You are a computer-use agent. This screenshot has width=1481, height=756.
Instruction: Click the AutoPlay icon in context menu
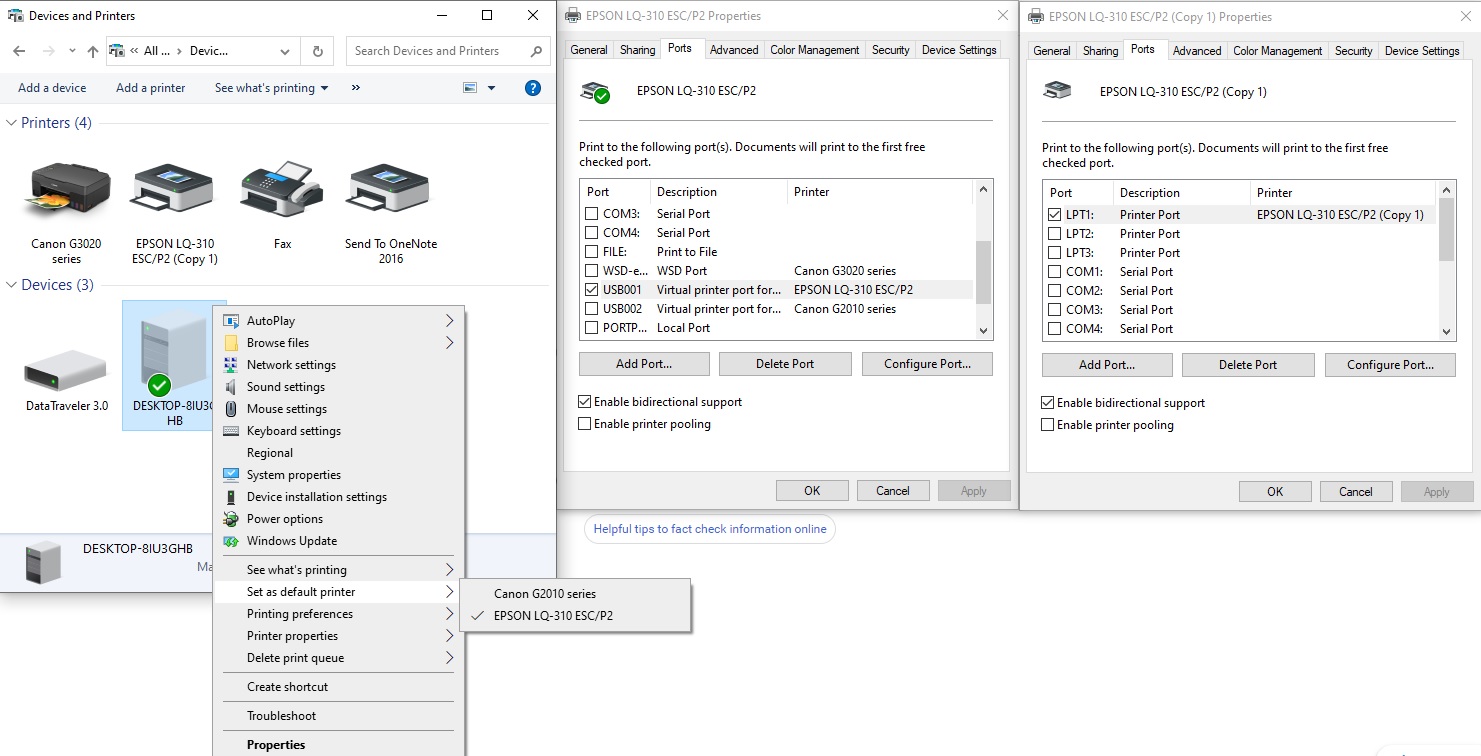coord(231,321)
